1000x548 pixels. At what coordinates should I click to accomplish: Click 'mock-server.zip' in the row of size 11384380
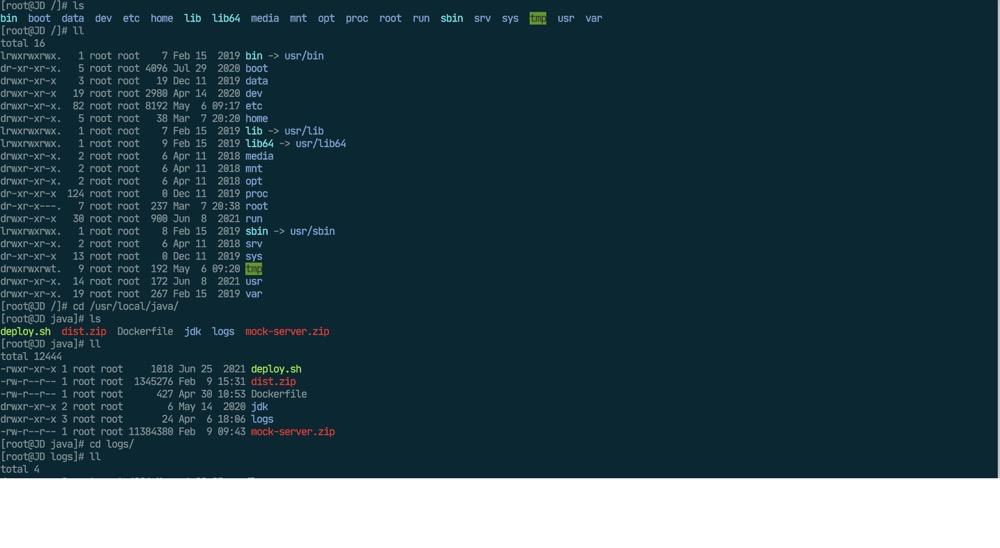(293, 432)
